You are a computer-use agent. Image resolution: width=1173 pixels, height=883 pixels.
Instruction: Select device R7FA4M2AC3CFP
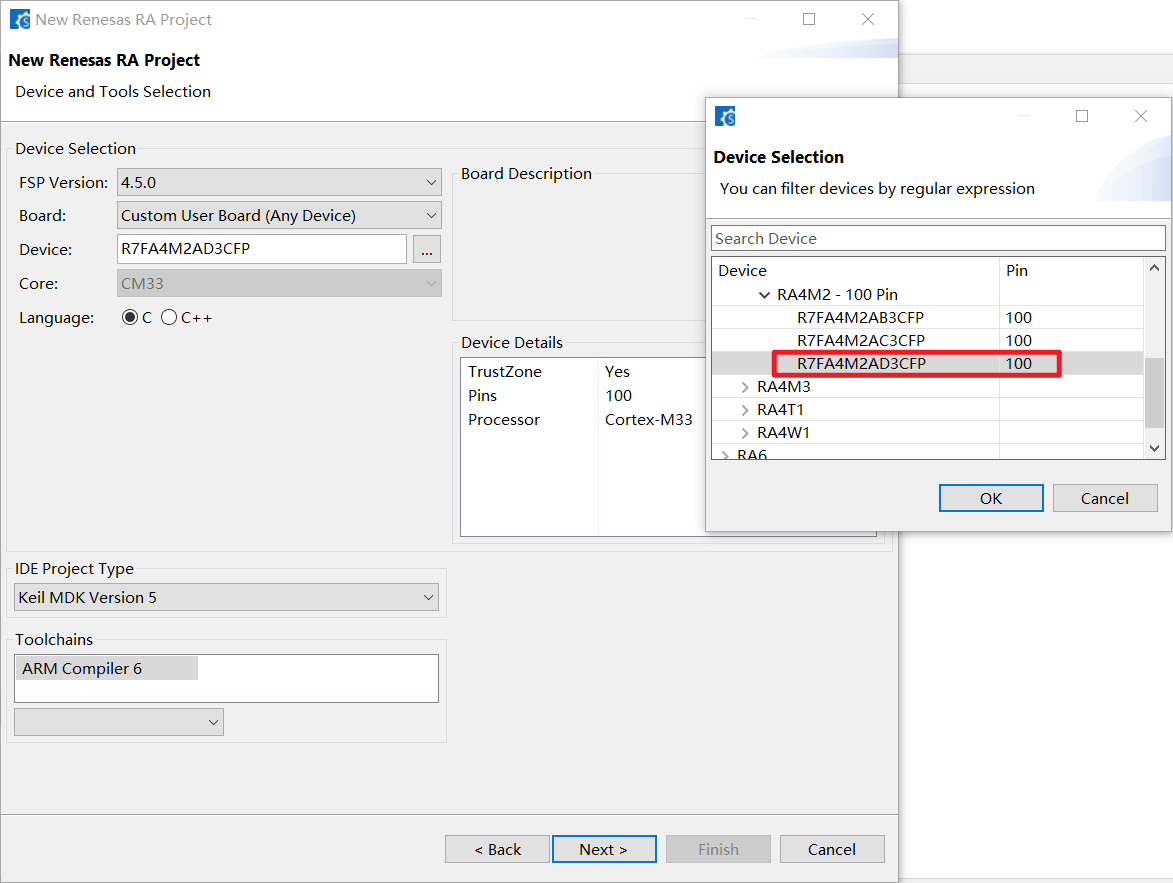tap(860, 340)
